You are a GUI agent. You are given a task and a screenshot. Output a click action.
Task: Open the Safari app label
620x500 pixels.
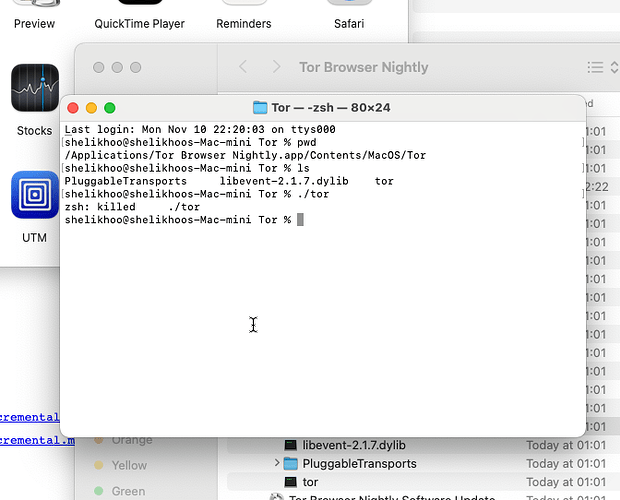coord(349,24)
